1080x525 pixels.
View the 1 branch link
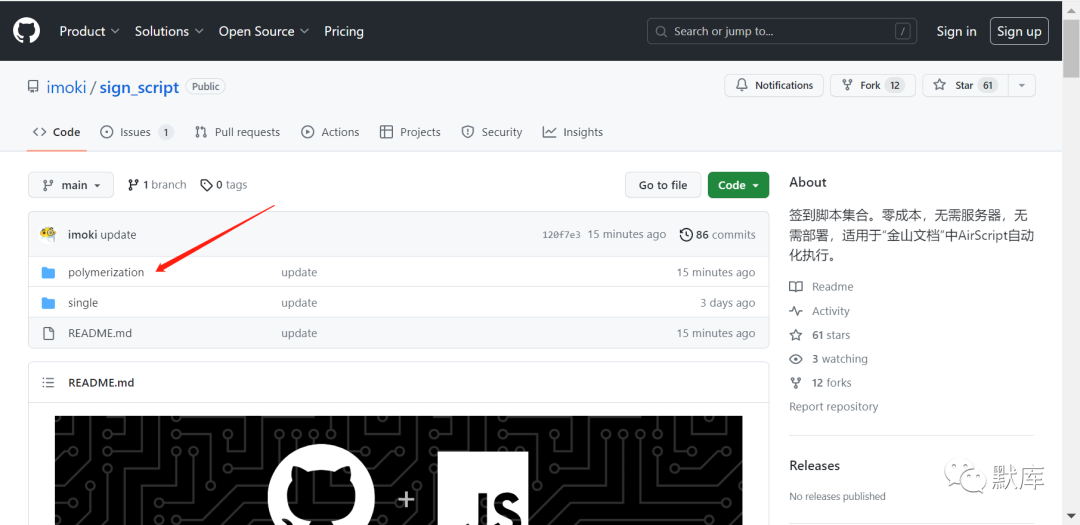point(157,185)
